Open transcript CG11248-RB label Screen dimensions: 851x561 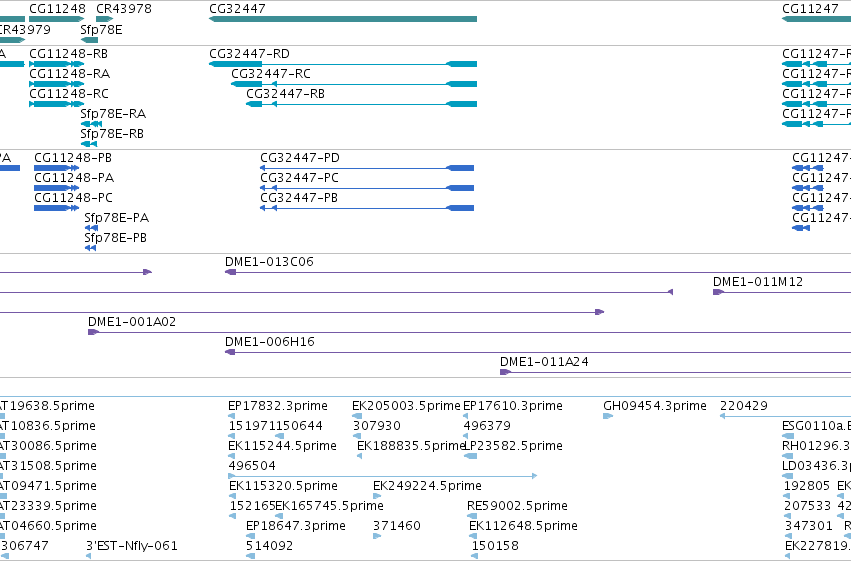coord(68,54)
